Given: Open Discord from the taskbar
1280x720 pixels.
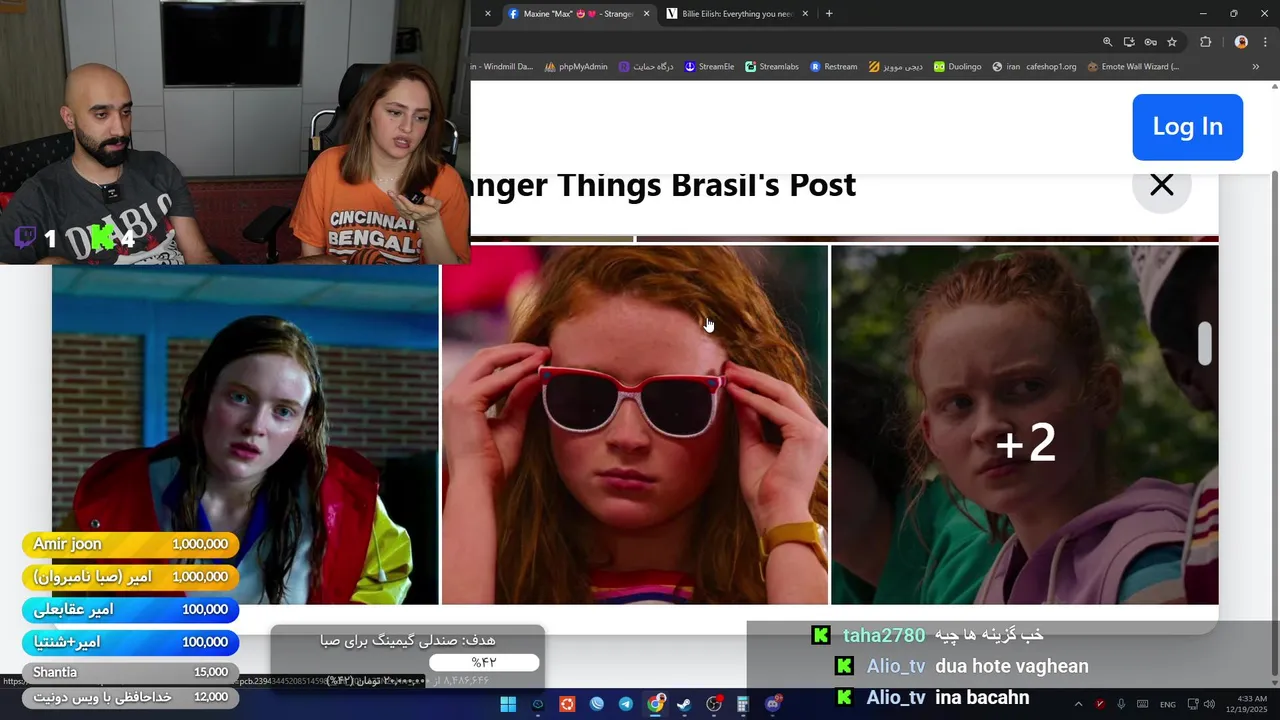Looking at the screenshot, I should click(x=773, y=704).
